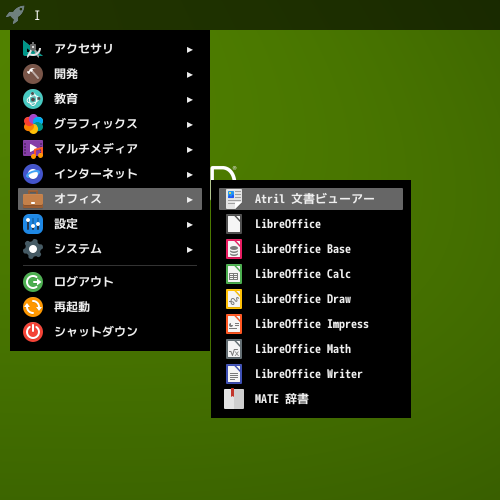Click the Atril document viewer icon
500x500 pixels.
234,199
